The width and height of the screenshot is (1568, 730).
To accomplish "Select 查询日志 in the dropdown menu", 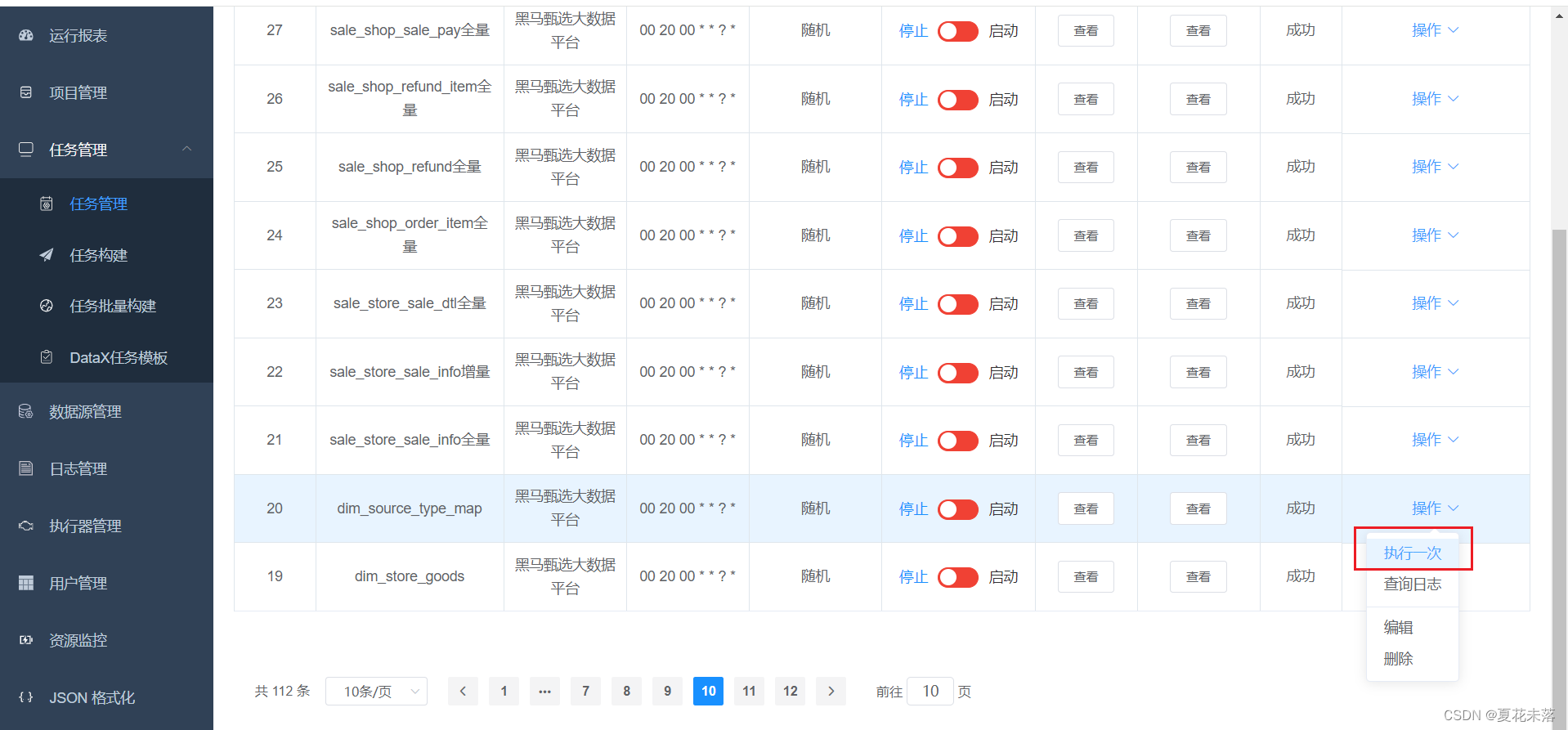I will tap(1413, 584).
